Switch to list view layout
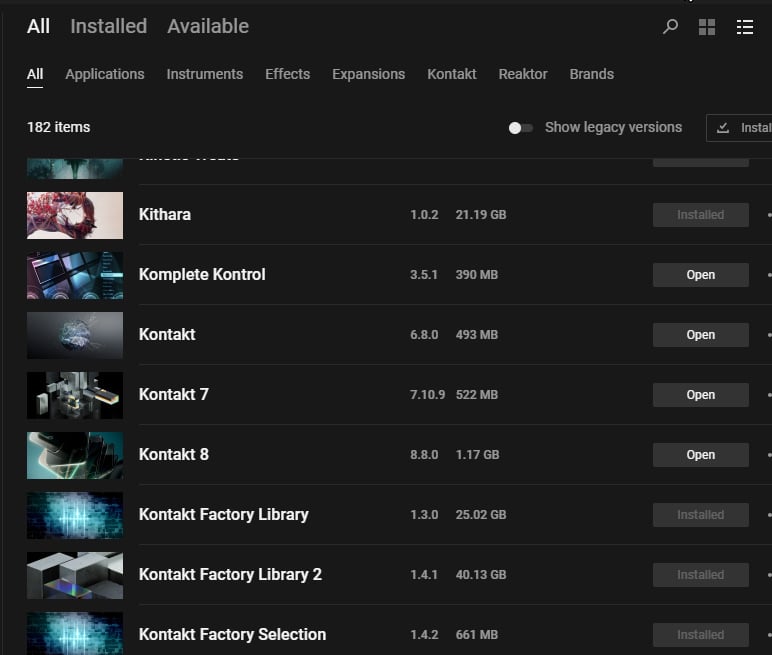 tap(745, 27)
